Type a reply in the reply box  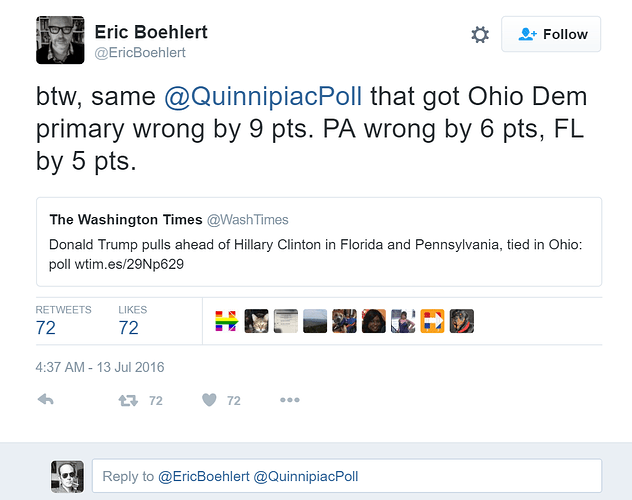point(346,476)
